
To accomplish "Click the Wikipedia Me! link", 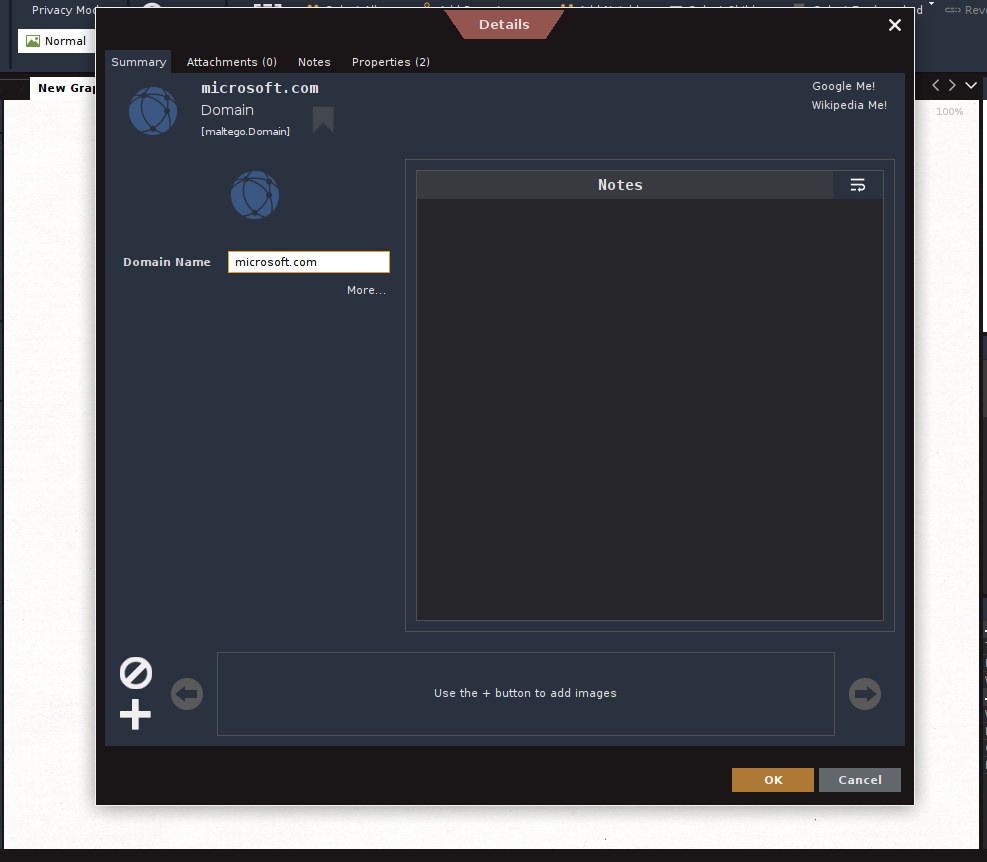I will pyautogui.click(x=849, y=105).
